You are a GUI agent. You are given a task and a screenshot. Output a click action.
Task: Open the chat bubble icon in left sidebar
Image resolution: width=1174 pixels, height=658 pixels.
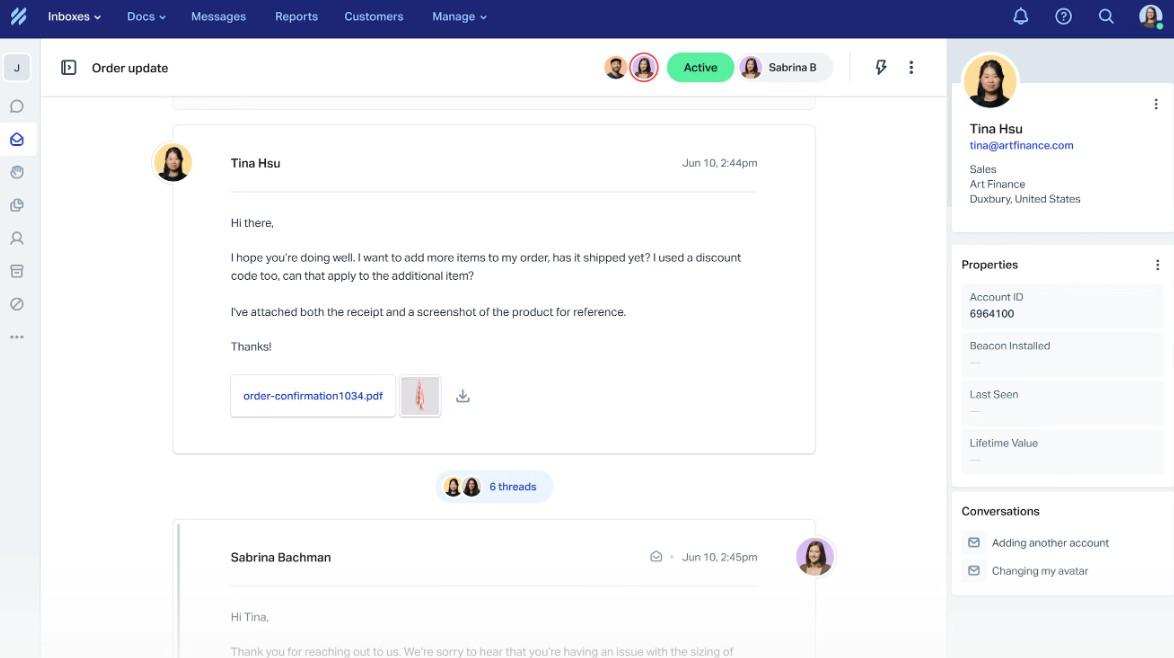[17, 107]
